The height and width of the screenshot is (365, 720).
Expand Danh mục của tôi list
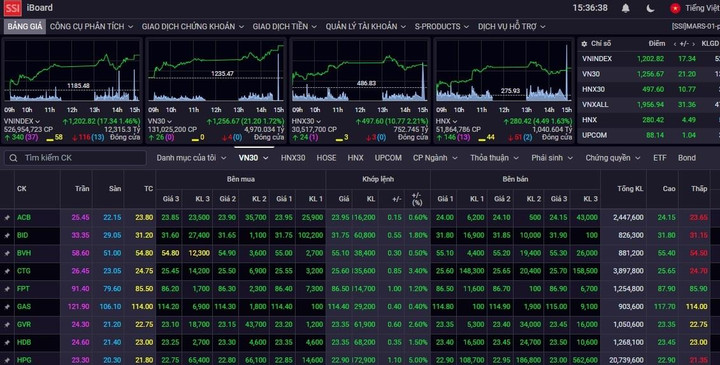pyautogui.click(x=191, y=158)
